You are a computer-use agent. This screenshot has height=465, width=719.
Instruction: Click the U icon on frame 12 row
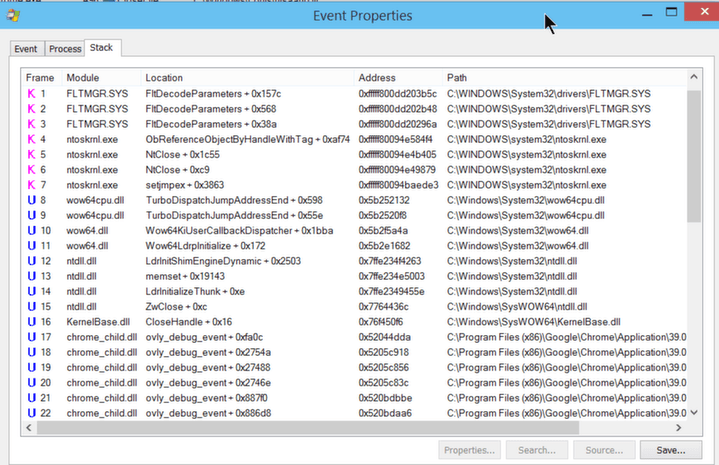[31, 261]
